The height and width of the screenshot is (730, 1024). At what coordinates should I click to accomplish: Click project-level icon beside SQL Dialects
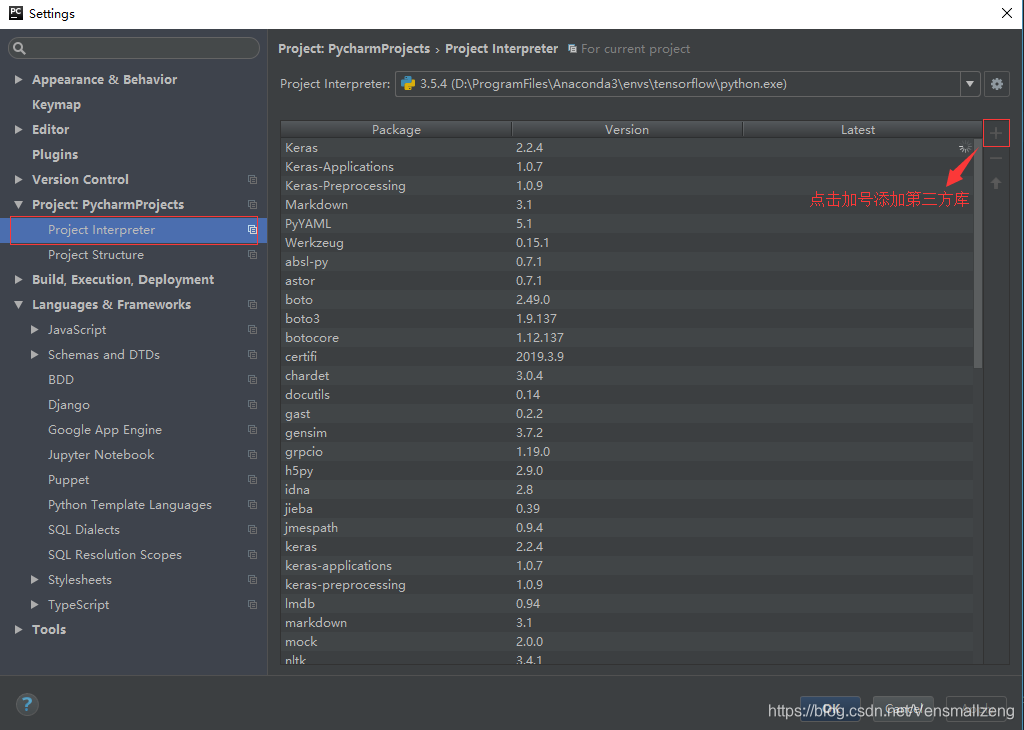tap(252, 530)
